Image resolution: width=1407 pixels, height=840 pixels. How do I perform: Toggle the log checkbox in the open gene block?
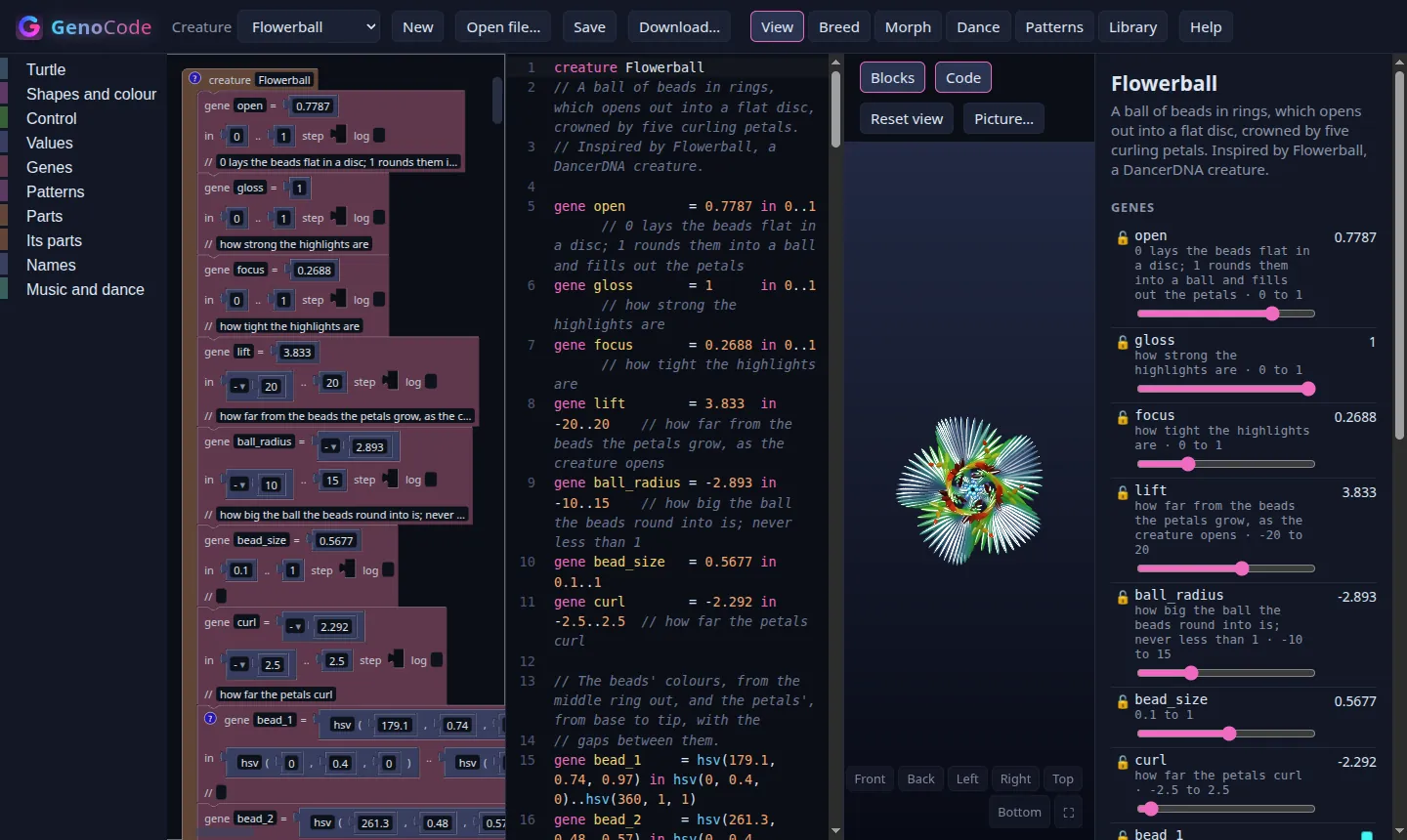pos(379,136)
